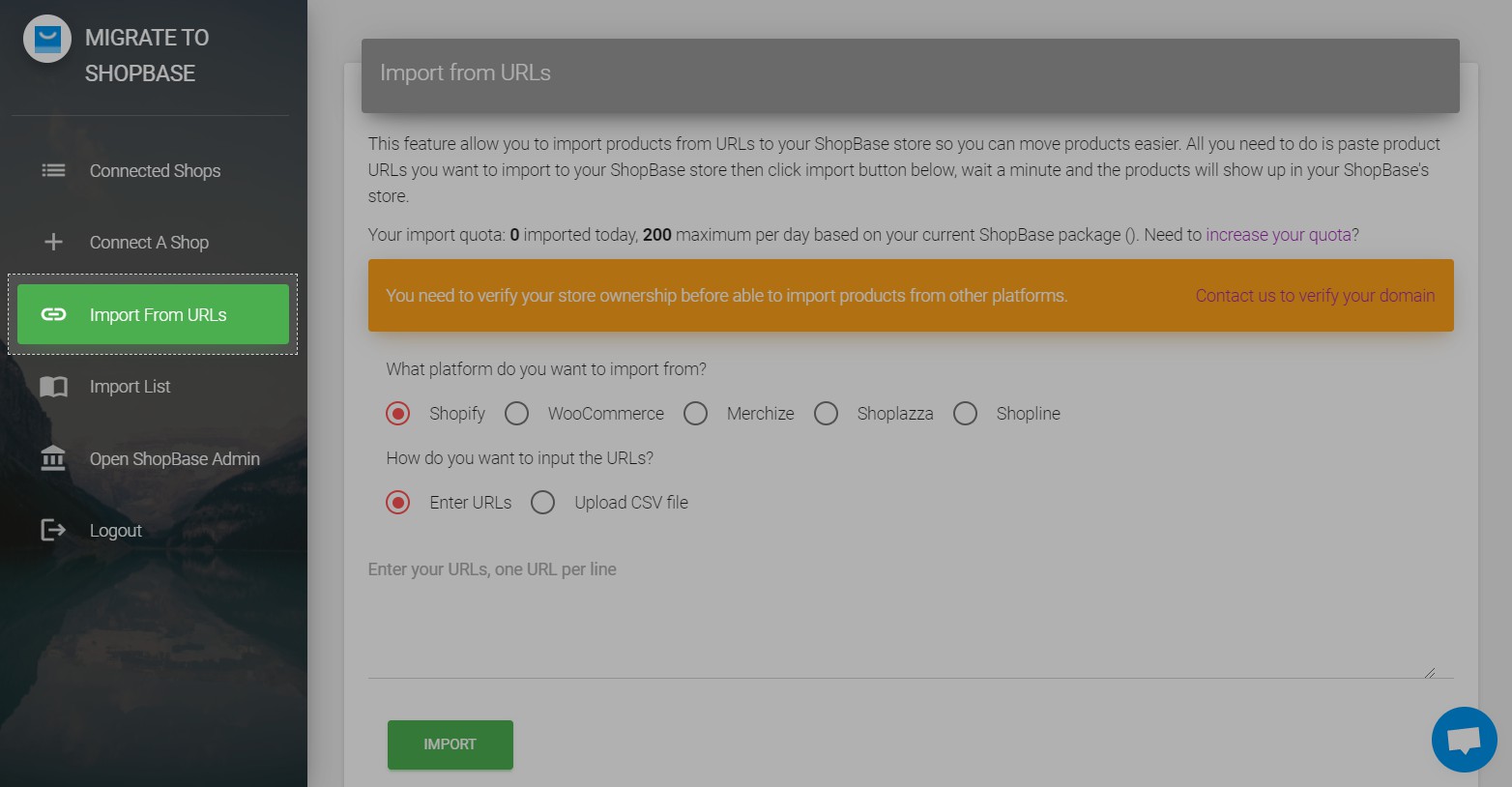1512x787 pixels.
Task: Select the Merchize platform option
Action: [695, 413]
